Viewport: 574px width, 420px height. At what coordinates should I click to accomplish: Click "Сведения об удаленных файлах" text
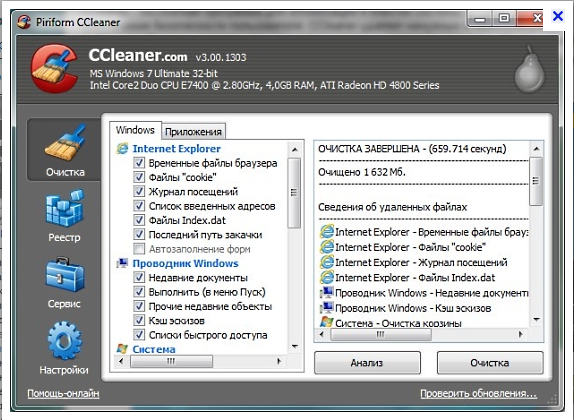pyautogui.click(x=392, y=207)
